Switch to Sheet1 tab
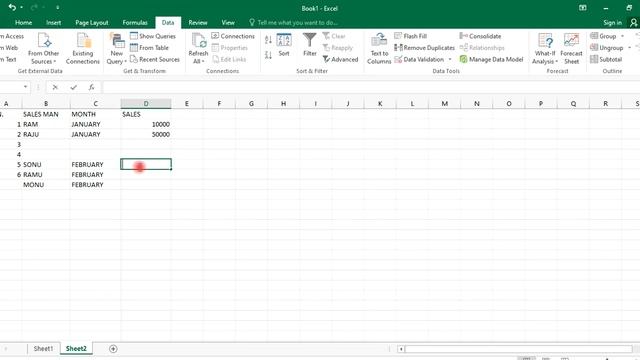This screenshot has width=640, height=360. point(43,349)
